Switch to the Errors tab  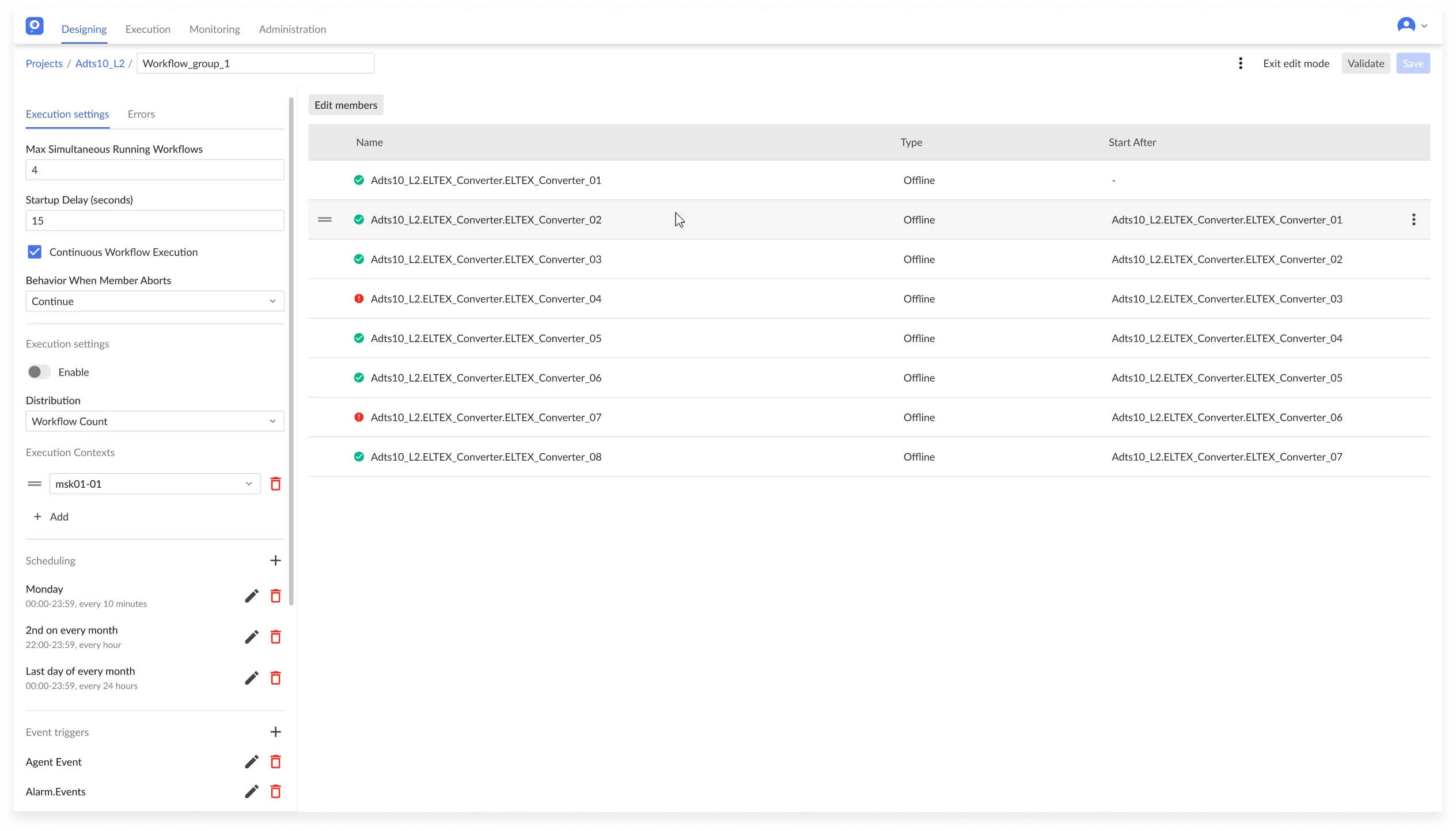pyautogui.click(x=141, y=114)
